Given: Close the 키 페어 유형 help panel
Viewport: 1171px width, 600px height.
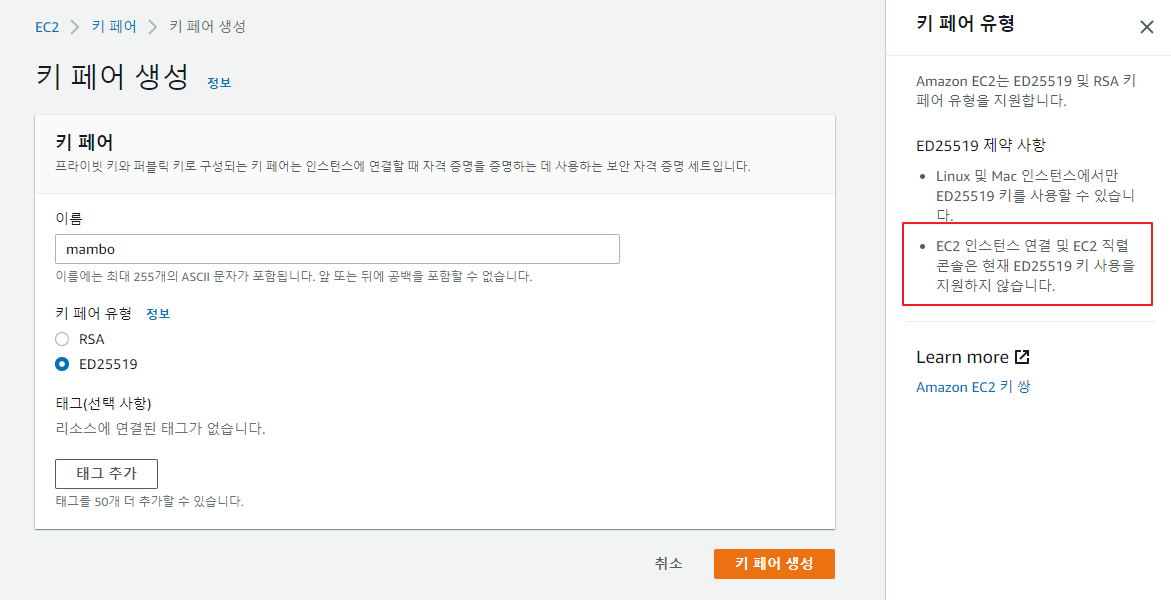Looking at the screenshot, I should click(x=1147, y=28).
